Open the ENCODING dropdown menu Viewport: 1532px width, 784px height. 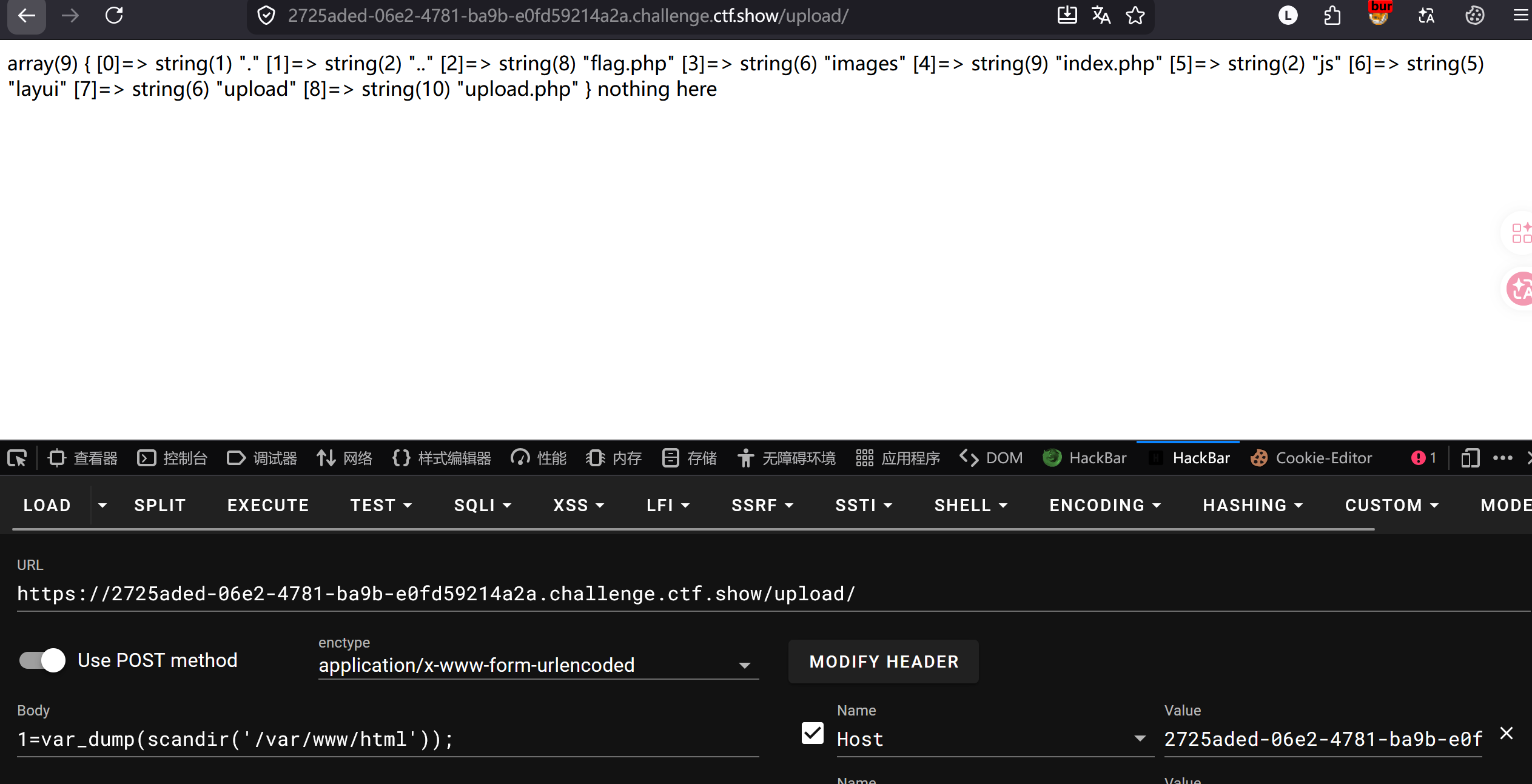click(x=1105, y=505)
